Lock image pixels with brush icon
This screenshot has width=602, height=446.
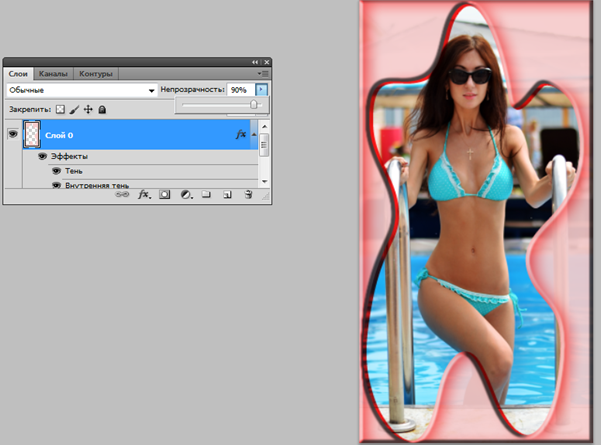click(74, 109)
